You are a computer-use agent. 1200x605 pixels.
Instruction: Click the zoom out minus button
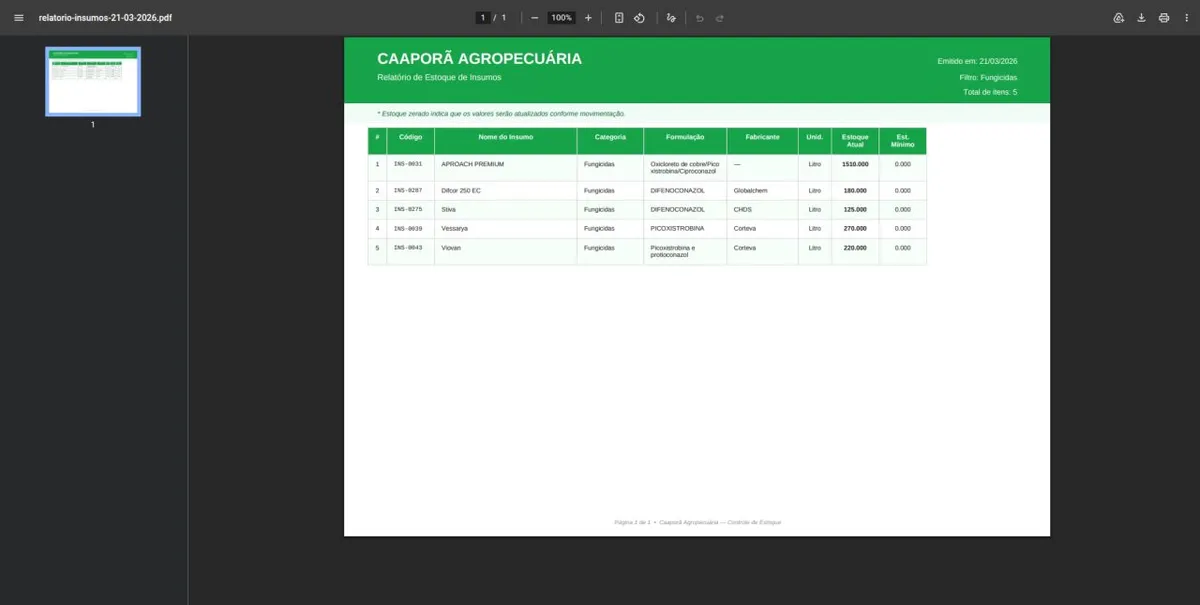point(535,18)
